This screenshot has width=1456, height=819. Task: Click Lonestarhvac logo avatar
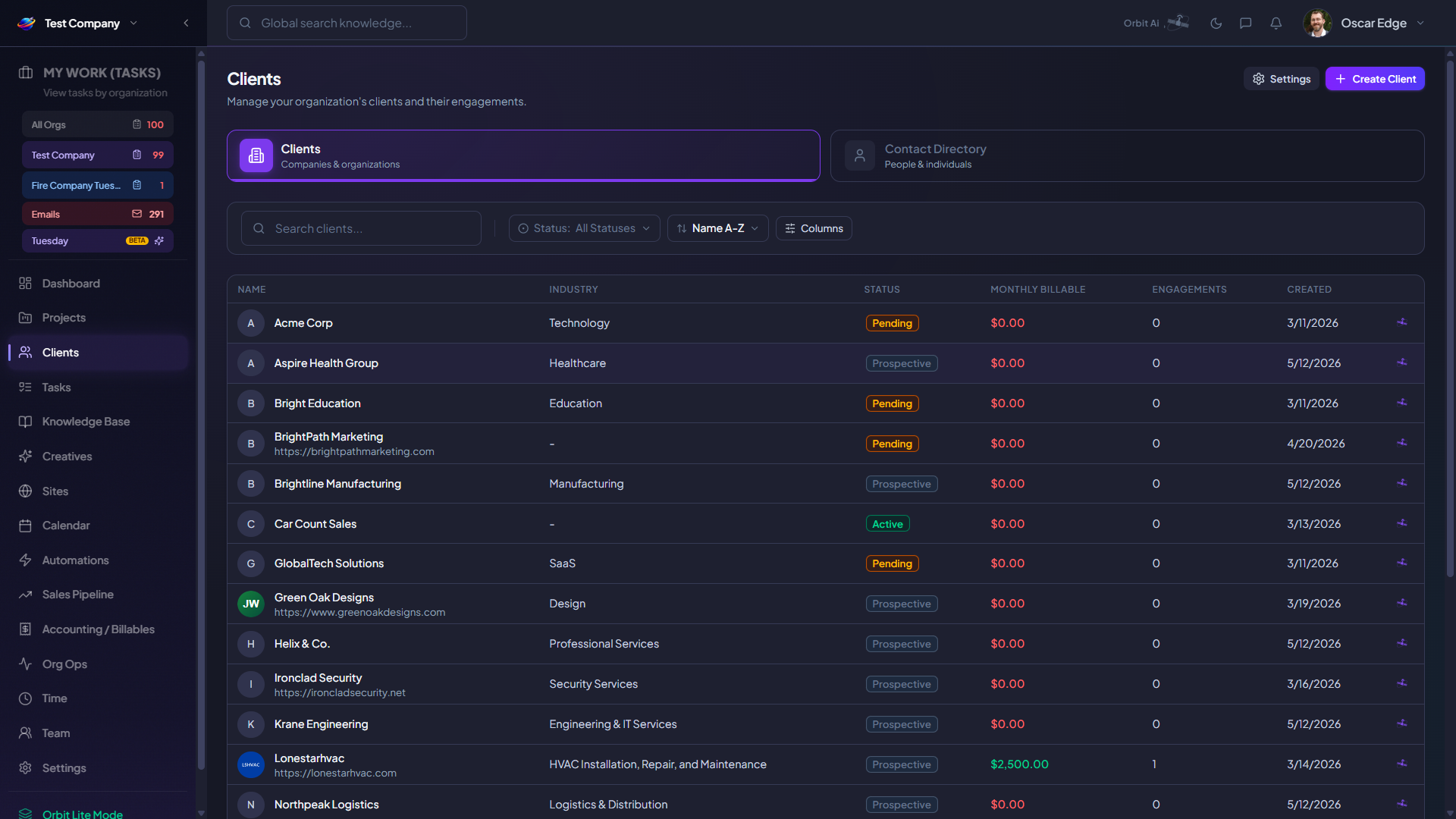(x=251, y=764)
